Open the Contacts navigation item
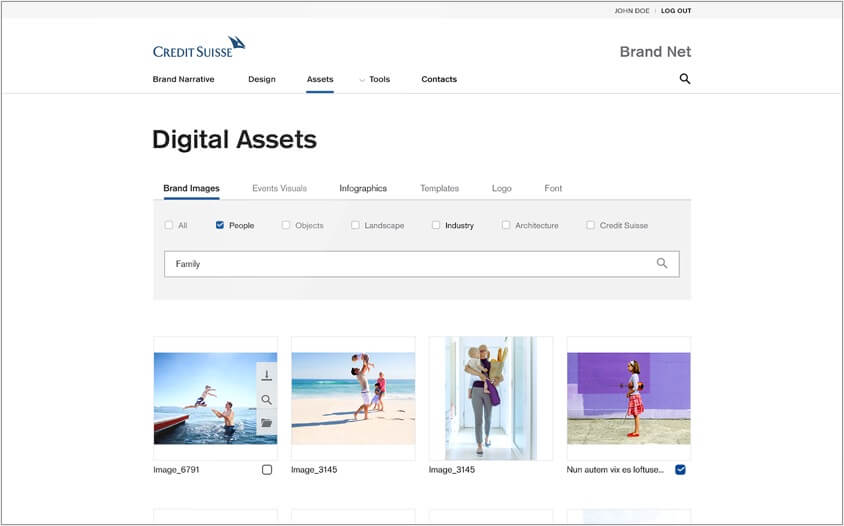Screen dimensions: 844x526 pyautogui.click(x=439, y=79)
